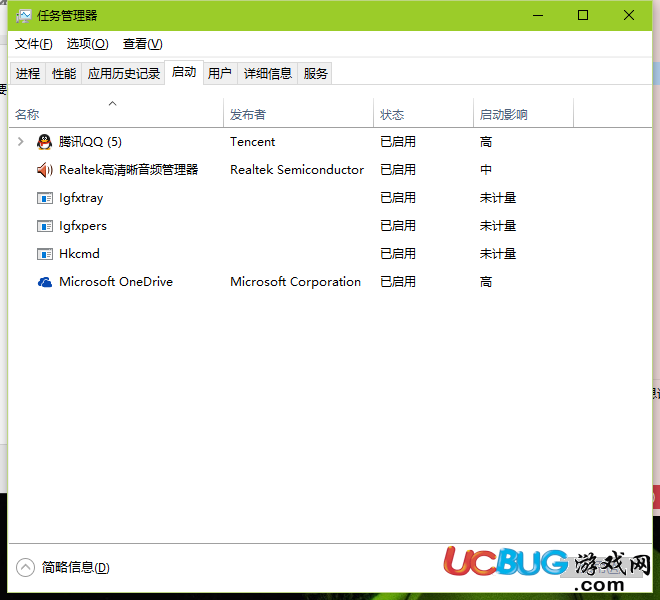The image size is (660, 600).
Task: Click the Hkcmd program icon
Action: 45,254
